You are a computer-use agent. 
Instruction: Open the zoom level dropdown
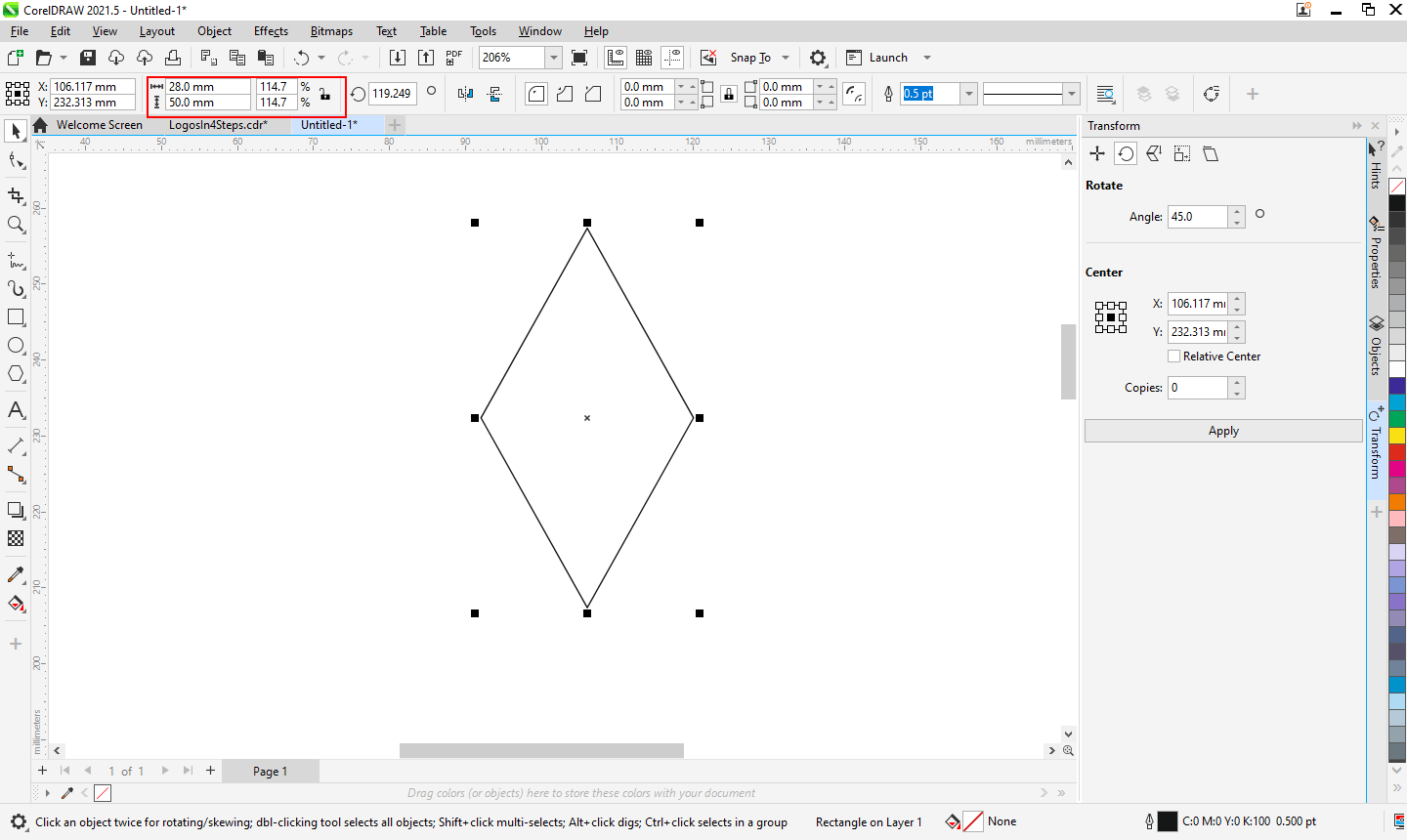(x=553, y=58)
